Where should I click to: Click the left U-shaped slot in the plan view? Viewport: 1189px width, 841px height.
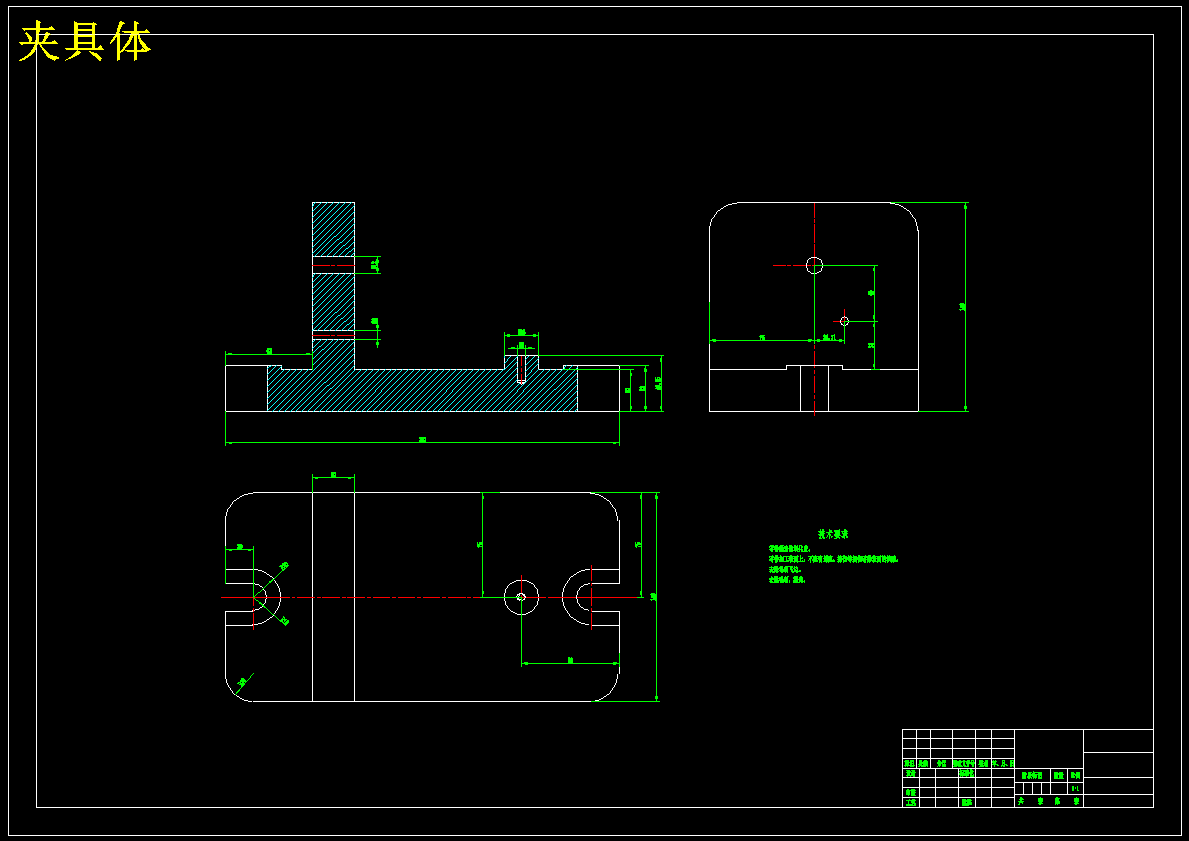coord(253,598)
